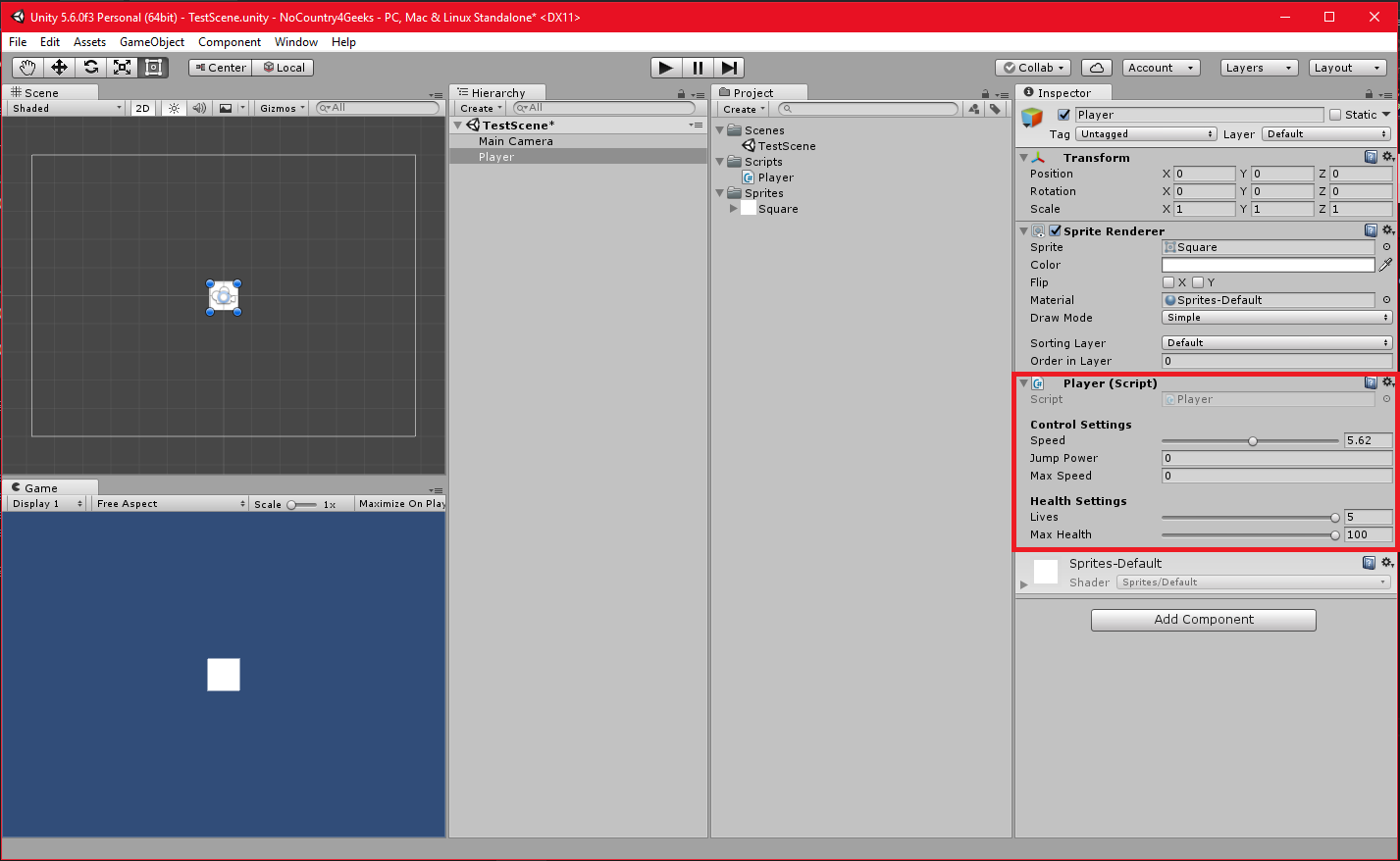Toggle scene audio speaker icon
Image resolution: width=1400 pixels, height=861 pixels.
click(199, 108)
